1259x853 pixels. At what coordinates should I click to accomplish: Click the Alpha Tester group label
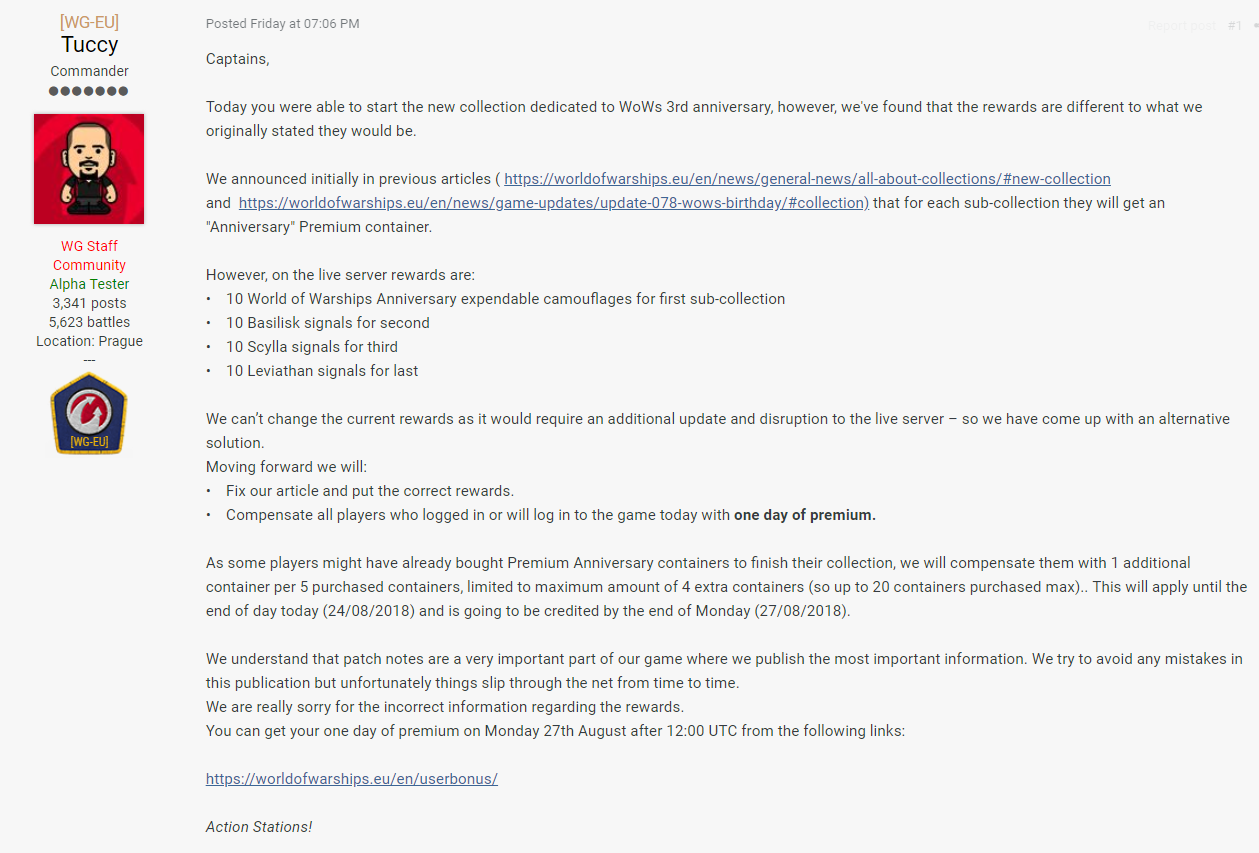89,284
